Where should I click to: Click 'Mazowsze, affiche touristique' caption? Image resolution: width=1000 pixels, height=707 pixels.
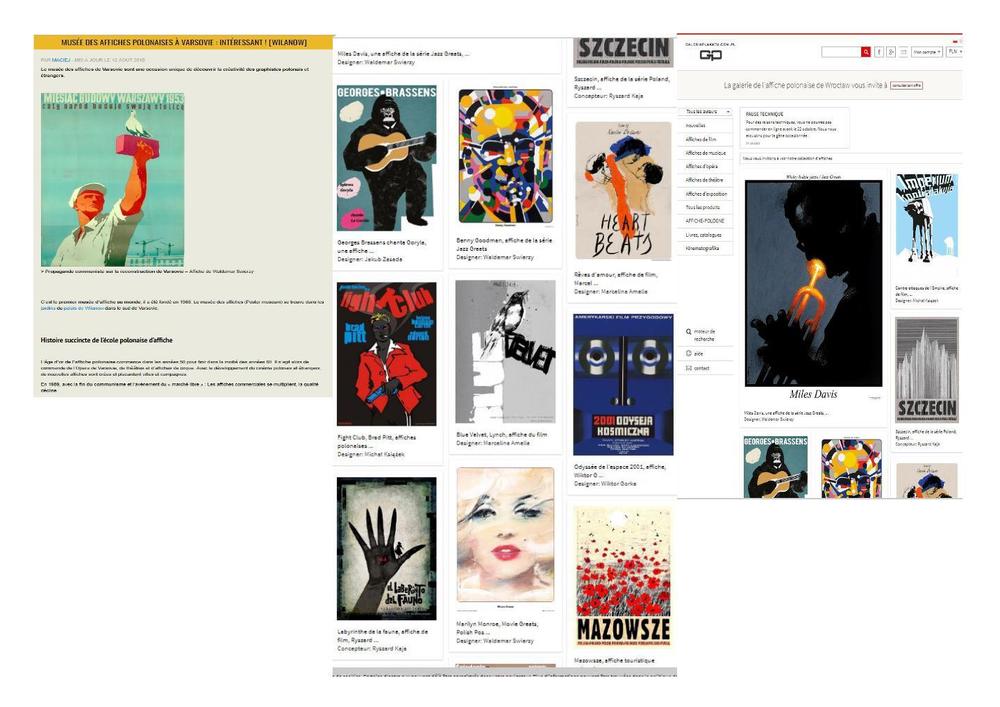(x=614, y=660)
